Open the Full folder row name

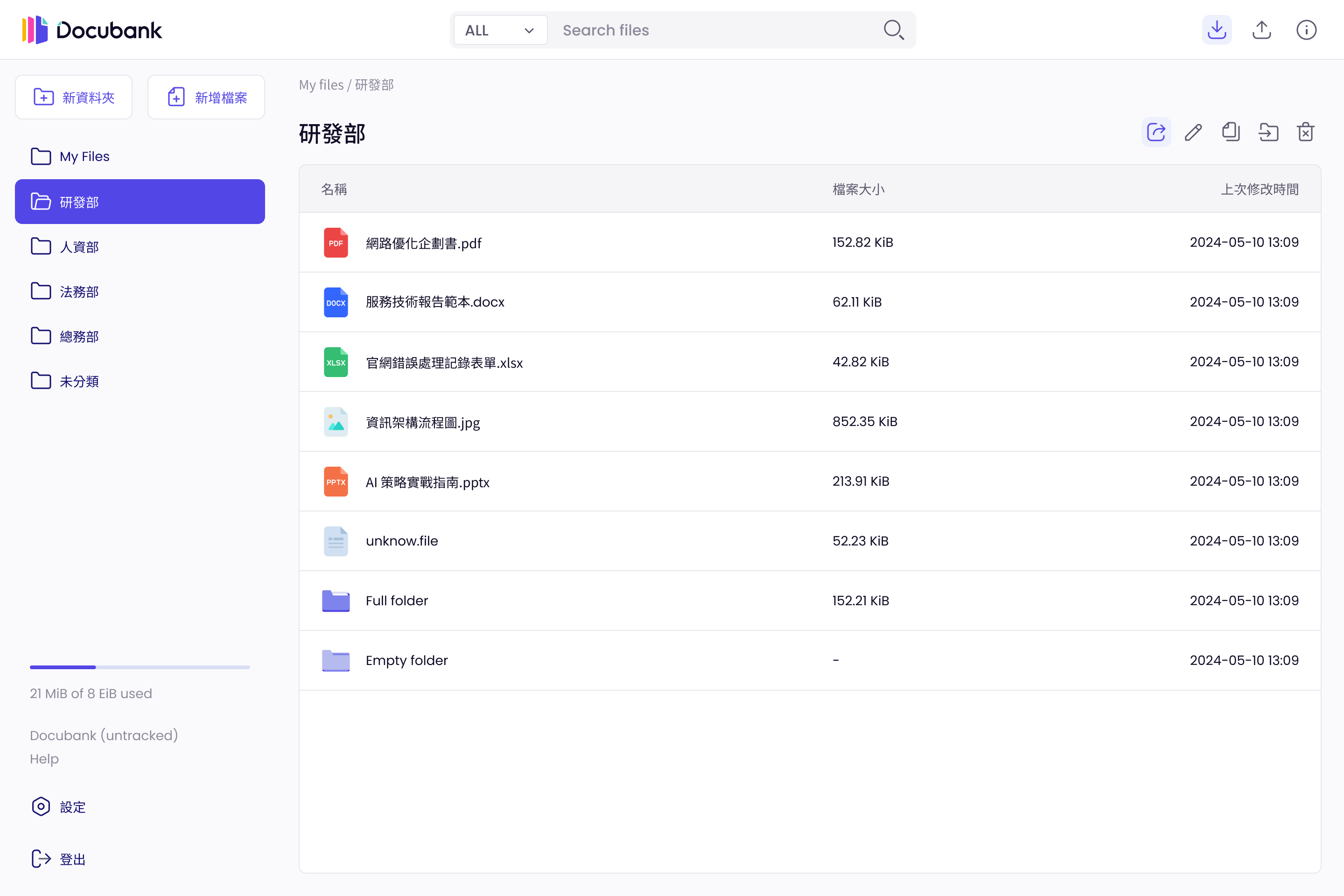397,601
